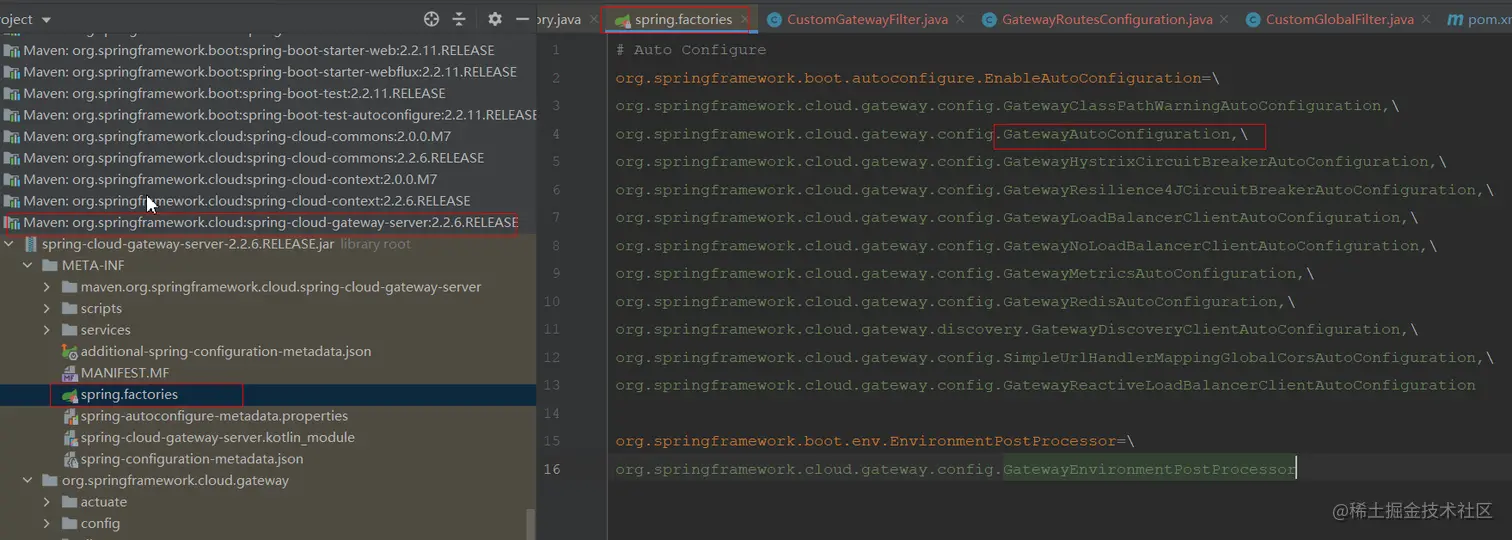Expand the services folder chevron

tap(47, 330)
